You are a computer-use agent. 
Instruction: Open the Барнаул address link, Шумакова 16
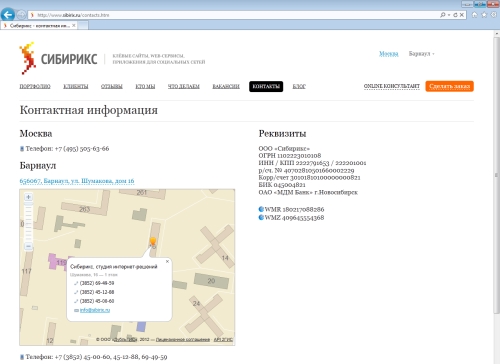pos(77,181)
